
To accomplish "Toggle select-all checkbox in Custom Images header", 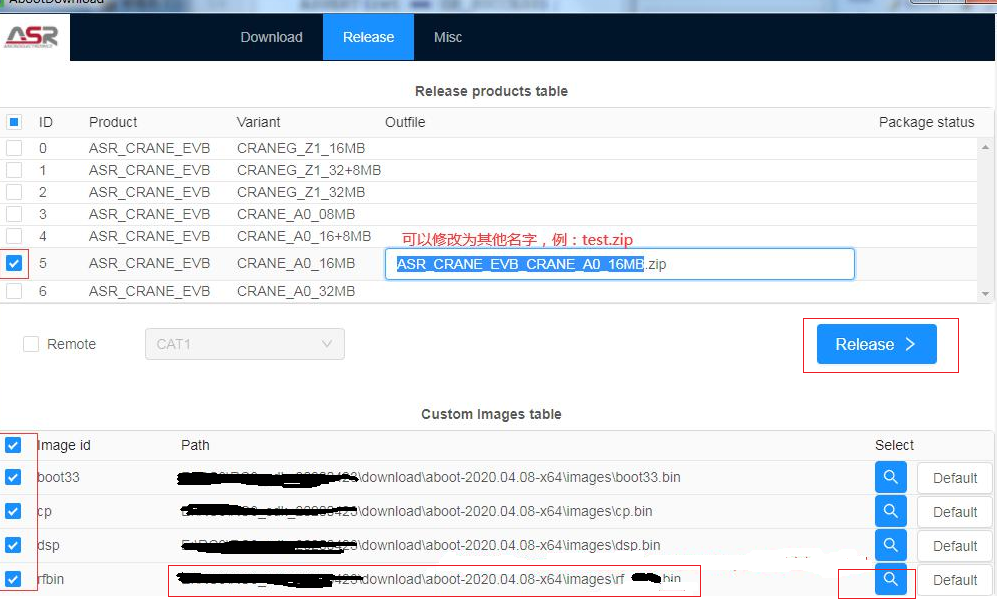I will pyautogui.click(x=13, y=445).
